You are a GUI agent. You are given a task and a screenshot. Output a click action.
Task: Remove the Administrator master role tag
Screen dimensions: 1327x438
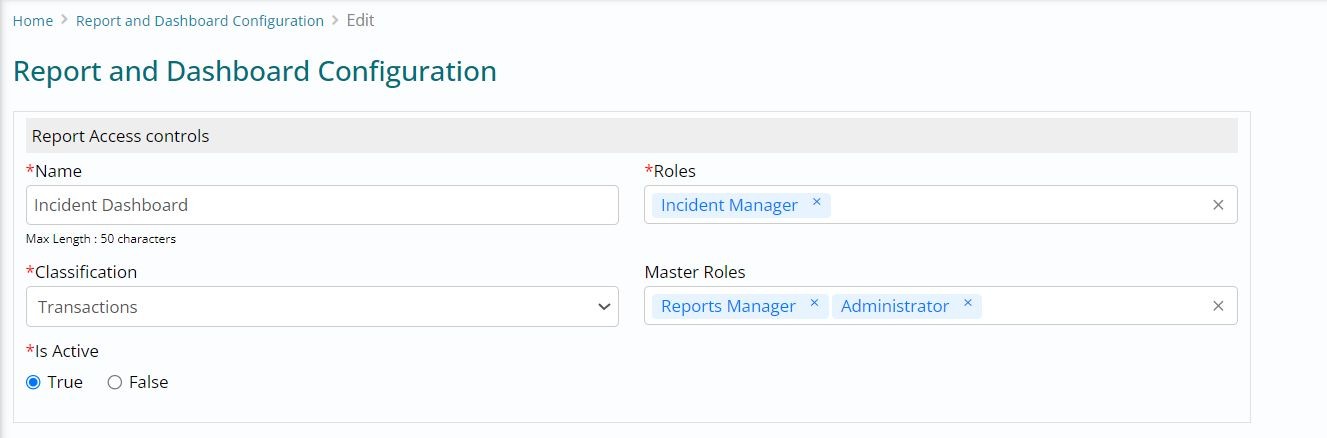click(x=967, y=303)
